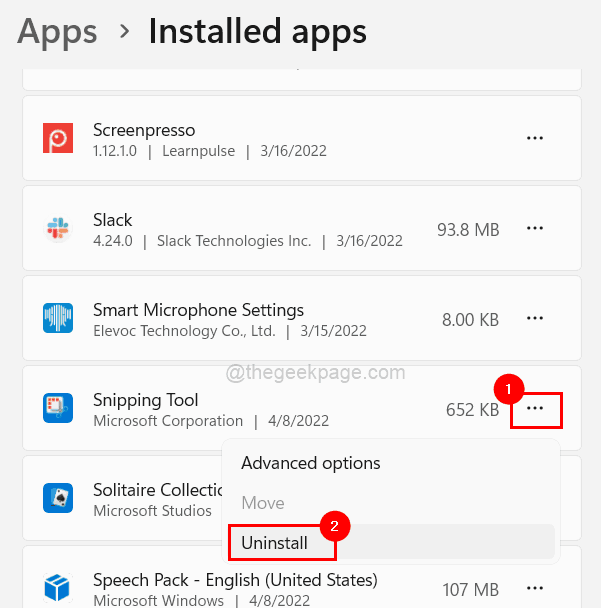Open more options for Smart Microphone Settings
The image size is (601, 608).
click(535, 318)
